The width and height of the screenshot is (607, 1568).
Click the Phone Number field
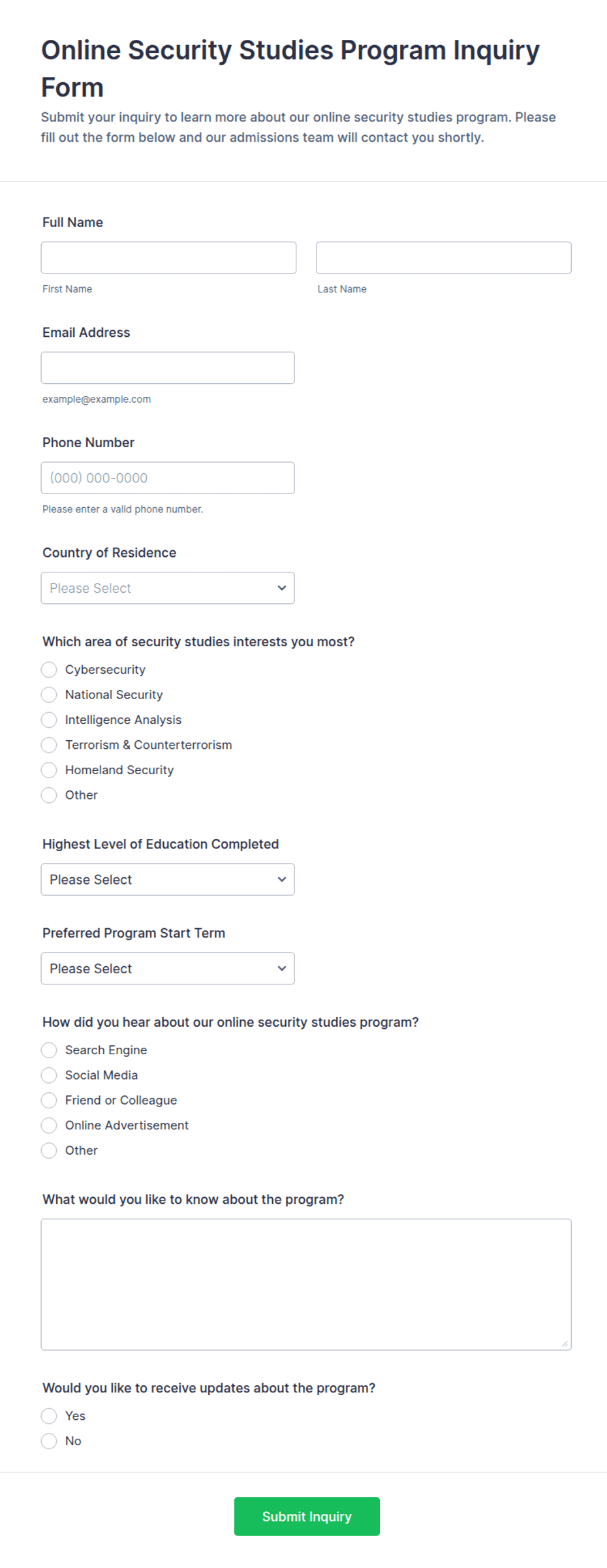pos(168,478)
